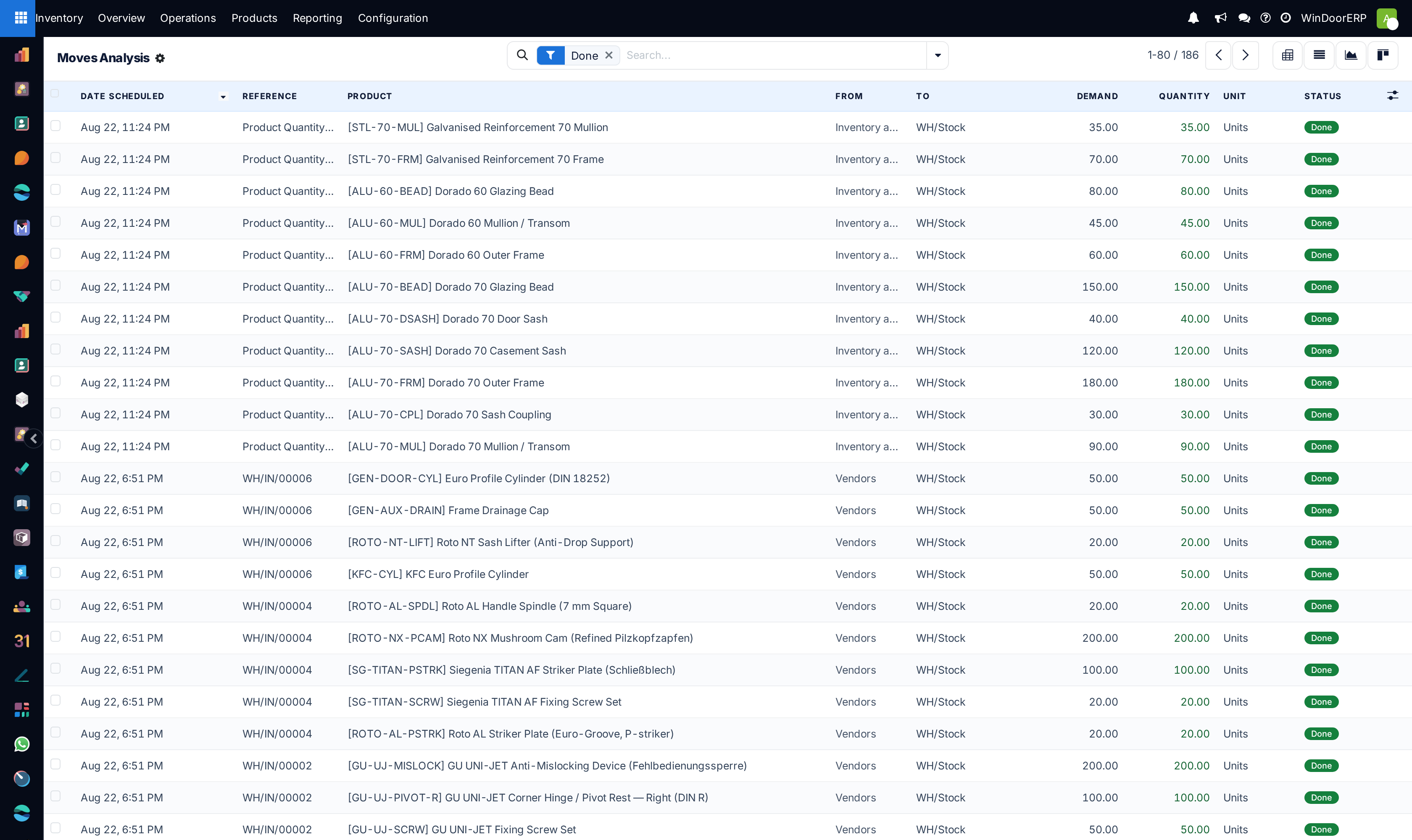Image resolution: width=1412 pixels, height=840 pixels.
Task: Switch to the kanban view
Action: pyautogui.click(x=1383, y=55)
